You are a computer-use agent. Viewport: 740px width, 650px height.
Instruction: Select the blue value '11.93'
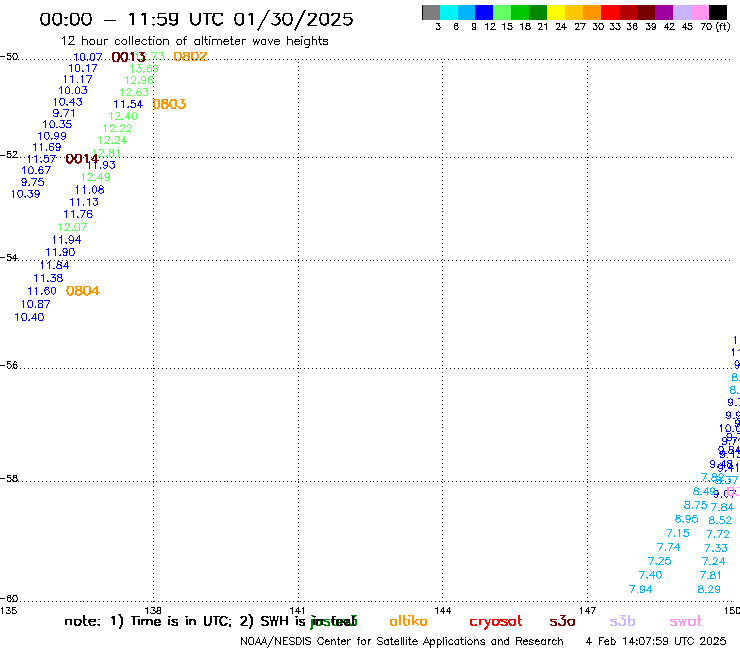(x=101, y=165)
